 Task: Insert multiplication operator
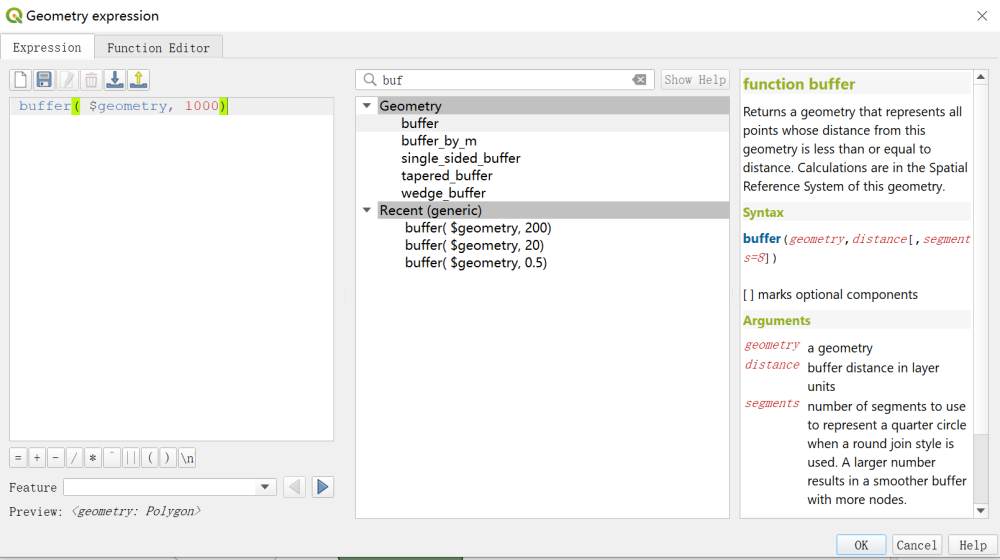pyautogui.click(x=93, y=458)
